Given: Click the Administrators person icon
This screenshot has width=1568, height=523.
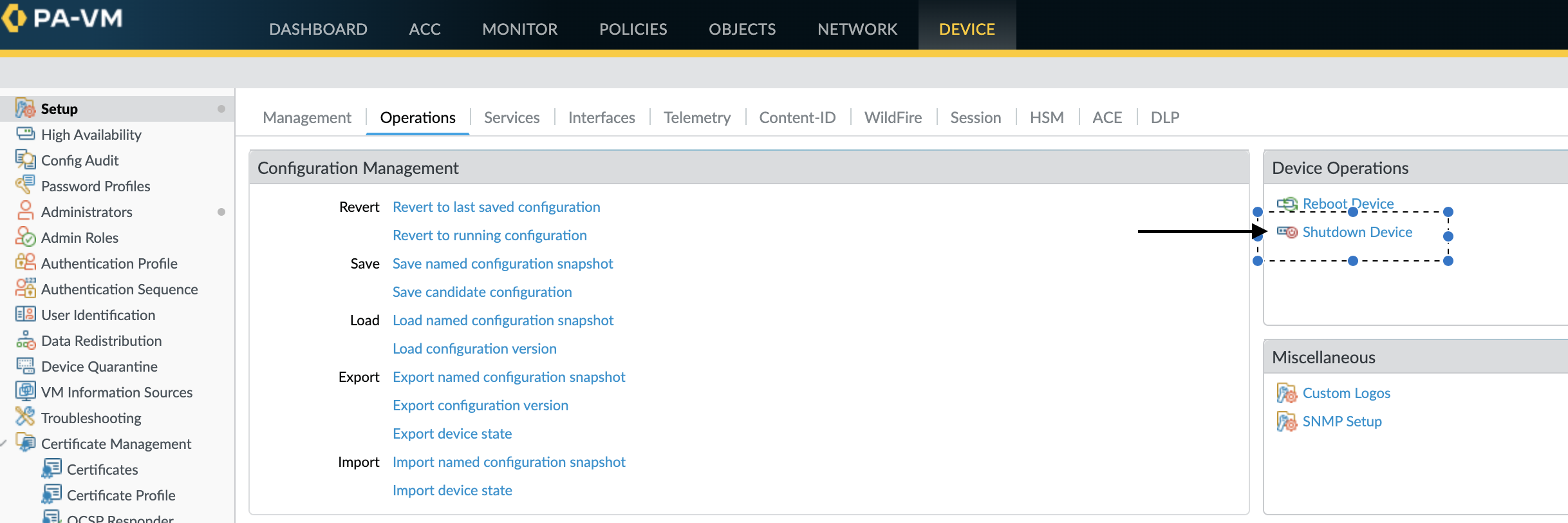Looking at the screenshot, I should [25, 211].
